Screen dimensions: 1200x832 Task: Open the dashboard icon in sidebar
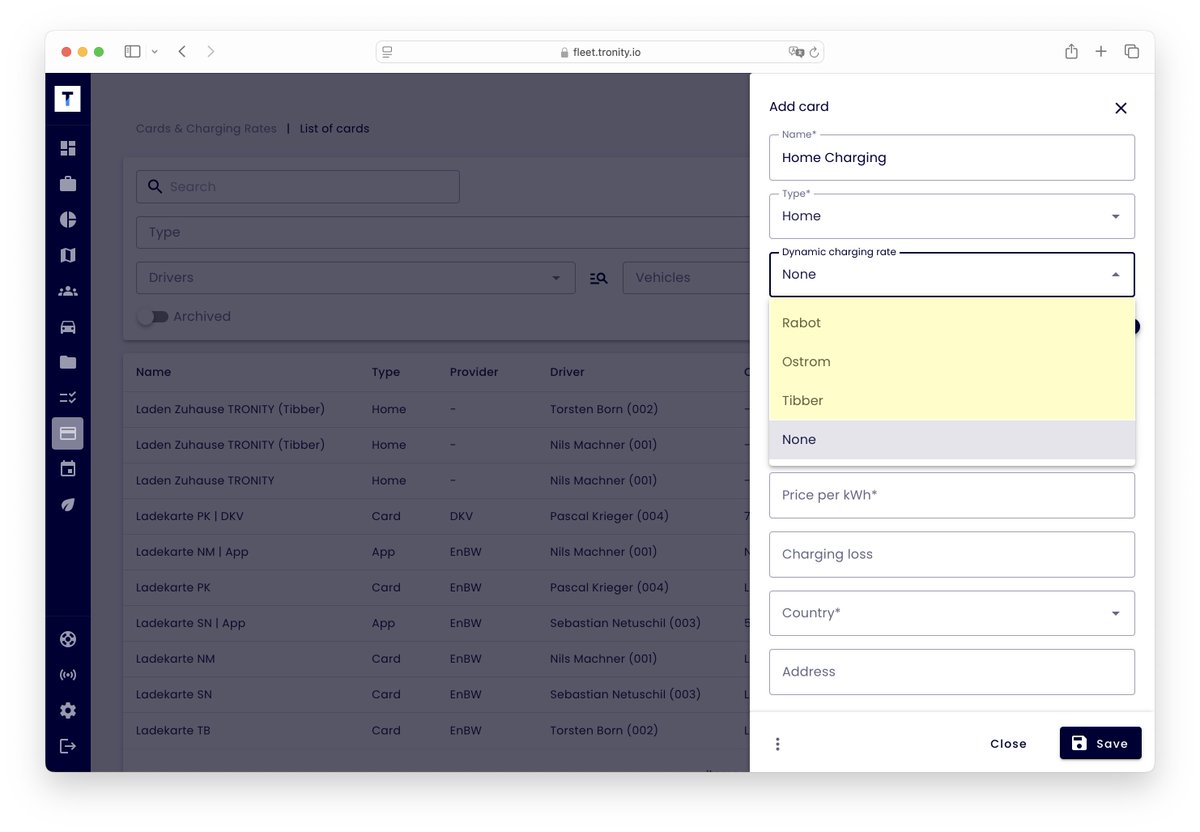tap(68, 148)
